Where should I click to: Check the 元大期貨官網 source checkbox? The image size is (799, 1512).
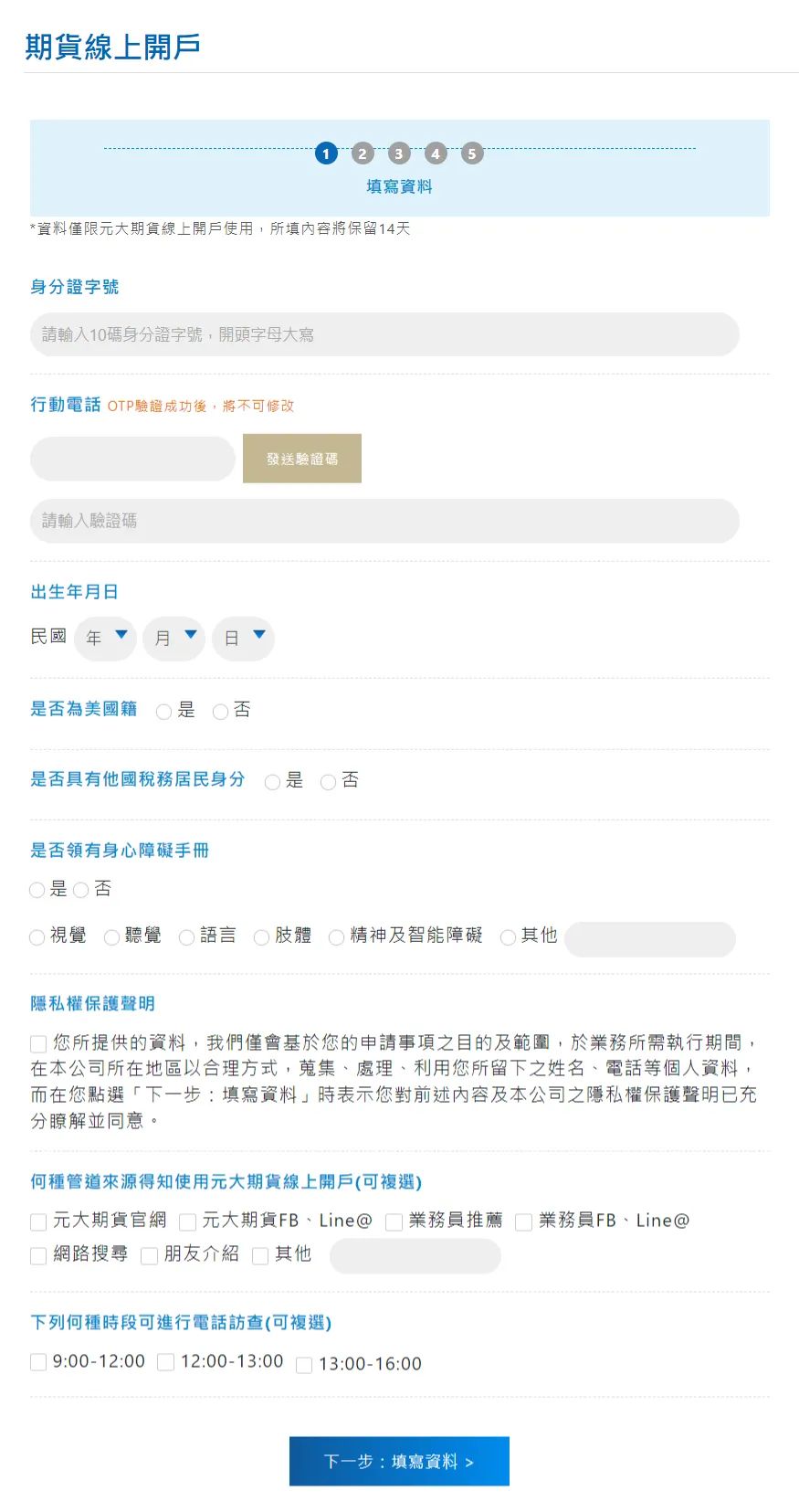click(38, 1221)
